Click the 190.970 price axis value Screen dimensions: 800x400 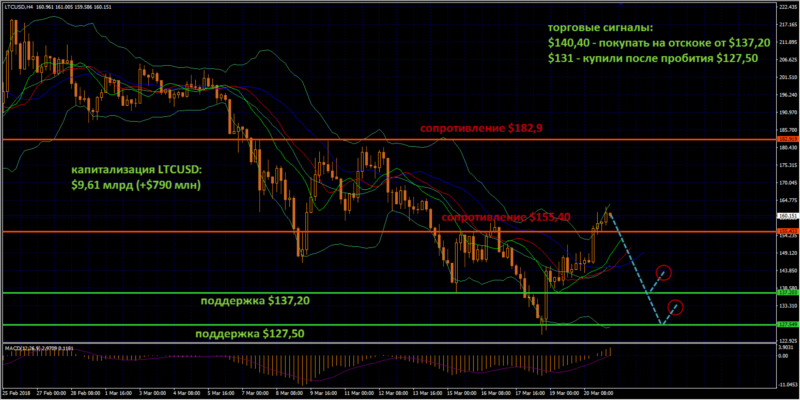tap(786, 112)
